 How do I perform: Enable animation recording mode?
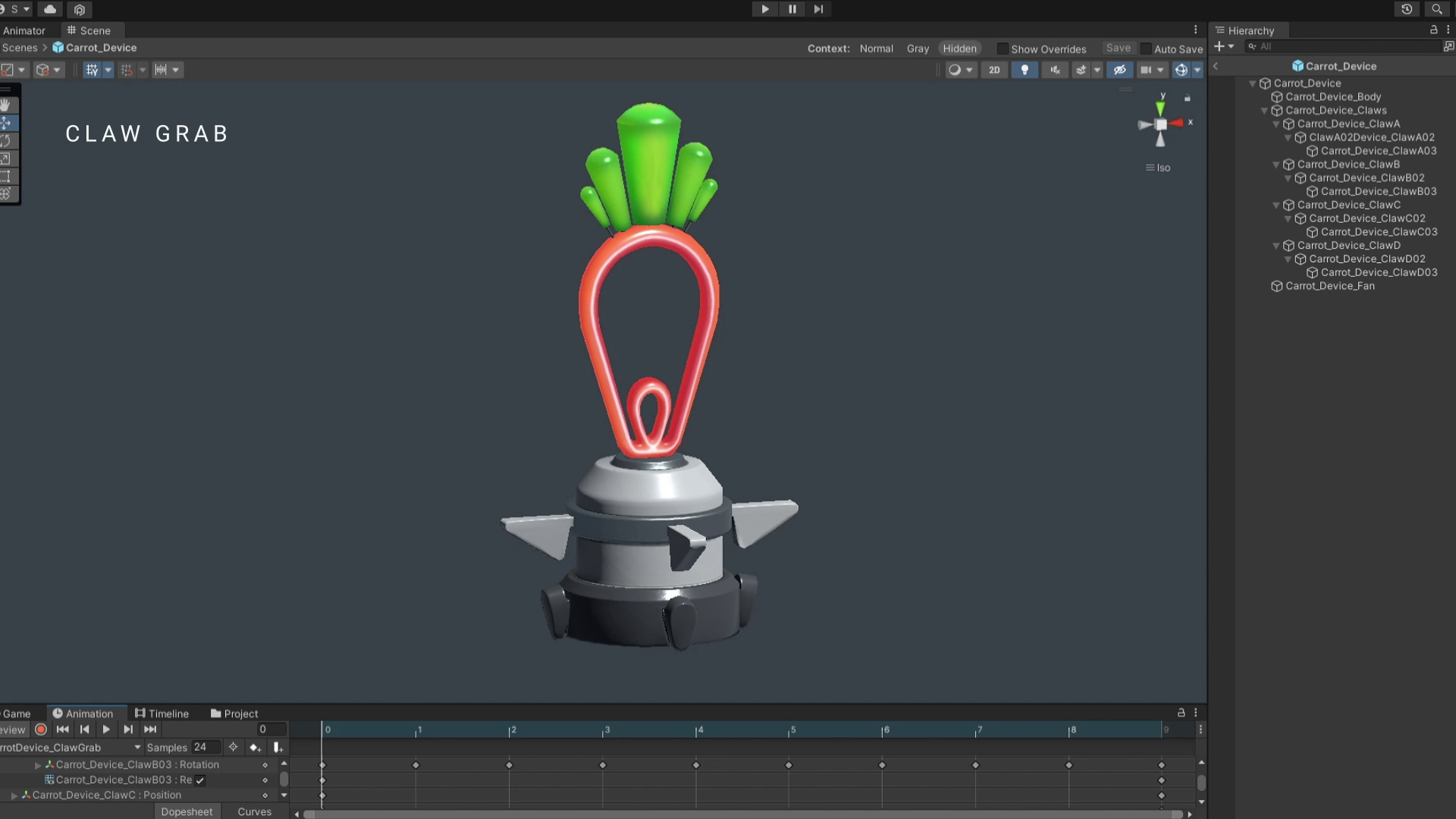point(41,730)
